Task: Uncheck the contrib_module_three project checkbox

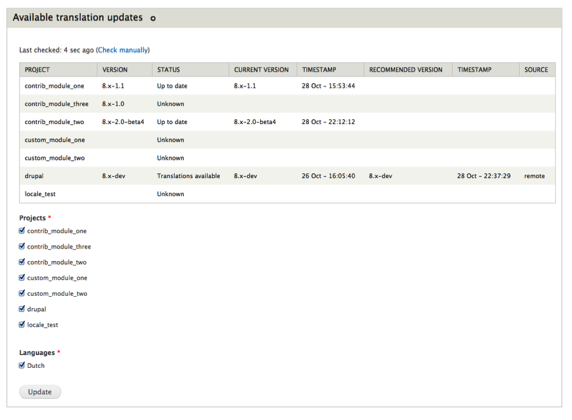Action: point(22,246)
